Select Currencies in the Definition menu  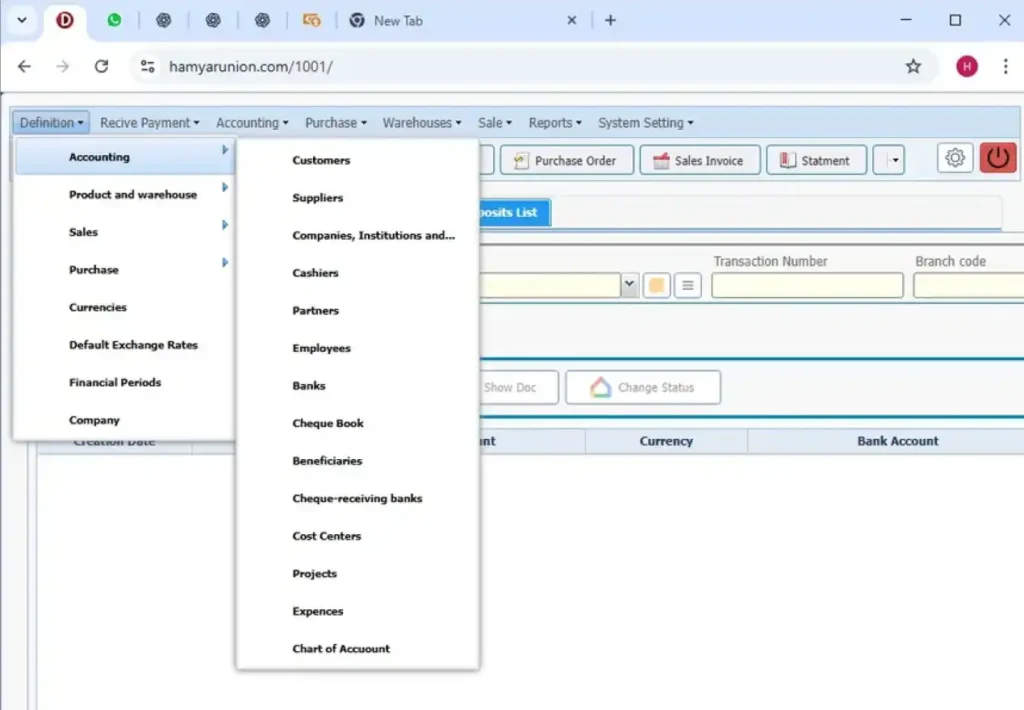tap(98, 308)
